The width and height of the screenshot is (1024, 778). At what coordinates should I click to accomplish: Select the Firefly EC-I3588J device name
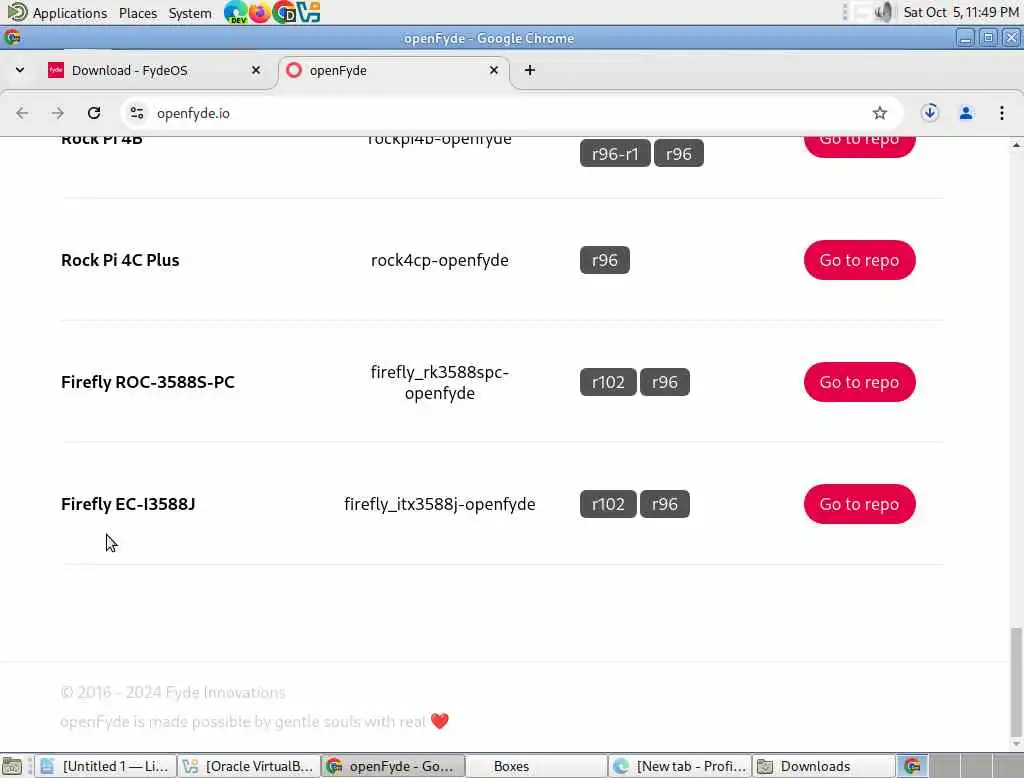[x=128, y=504]
